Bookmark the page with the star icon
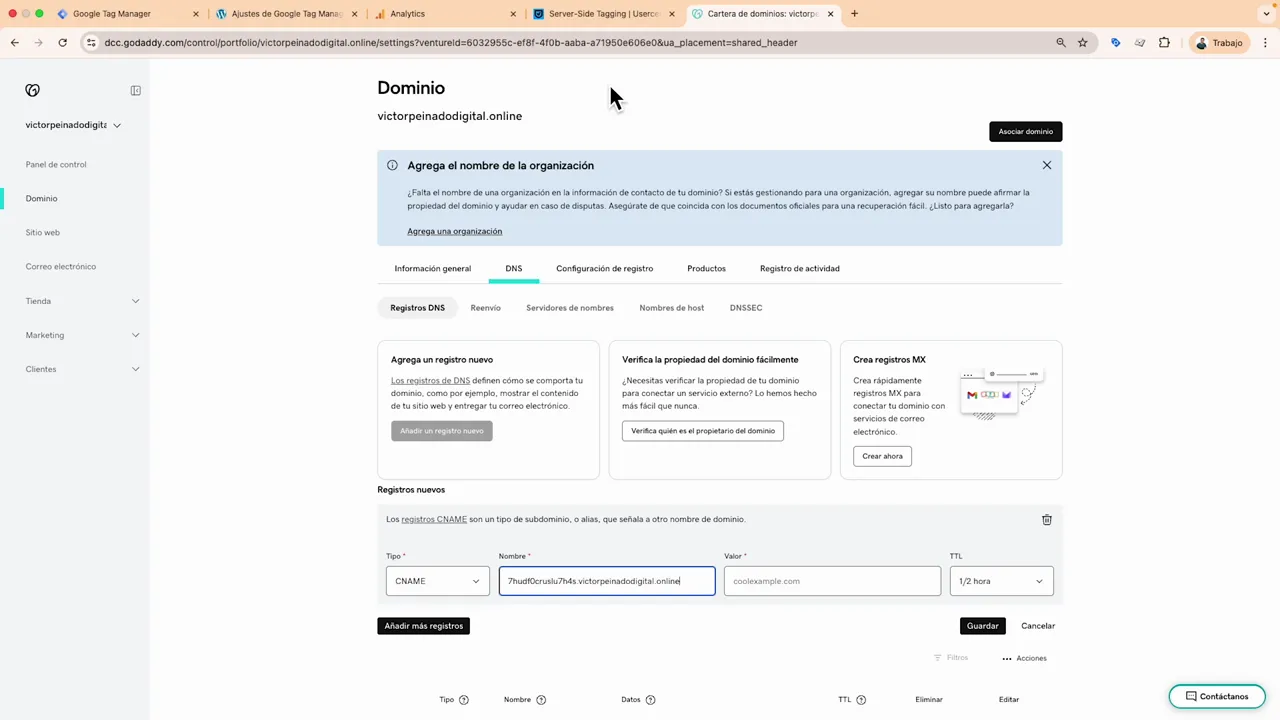1280x720 pixels. 1082,42
